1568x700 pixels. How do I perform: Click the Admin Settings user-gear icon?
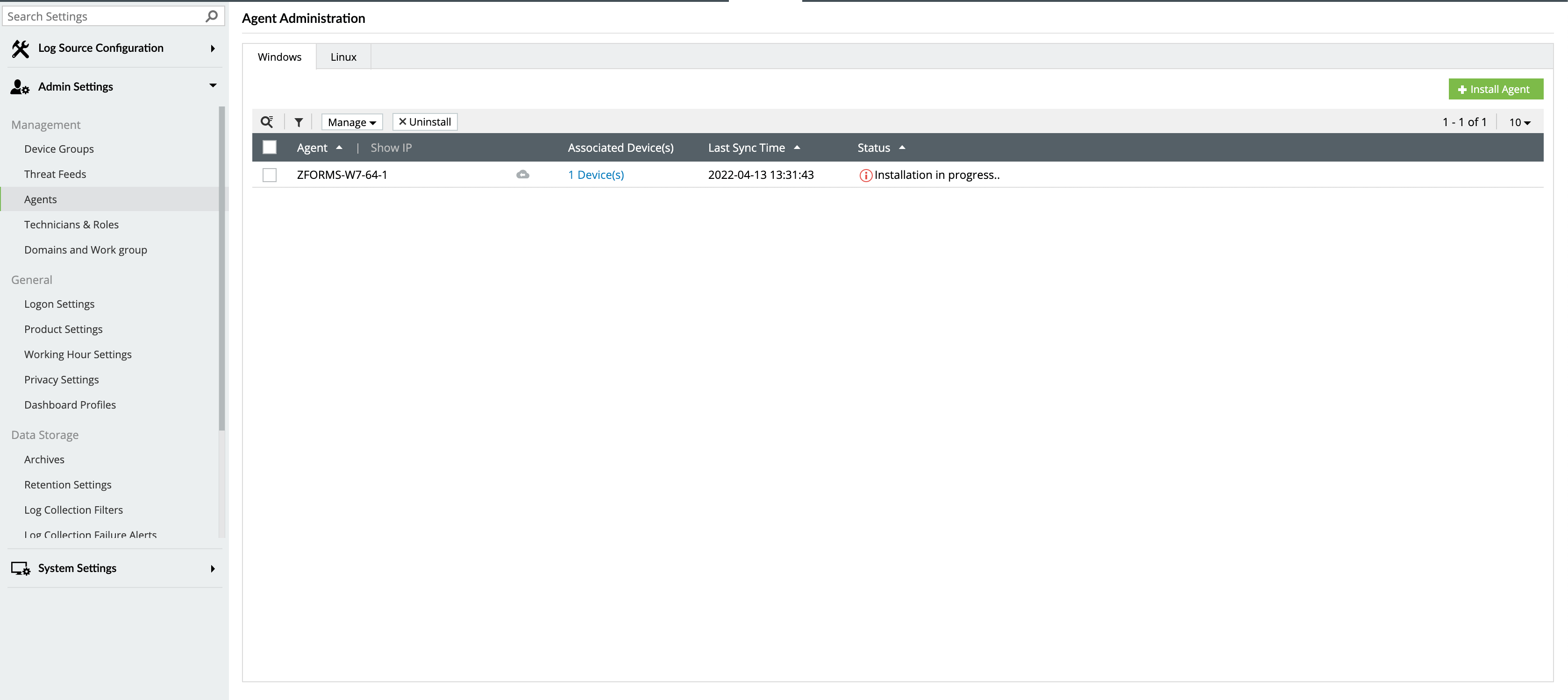[20, 87]
